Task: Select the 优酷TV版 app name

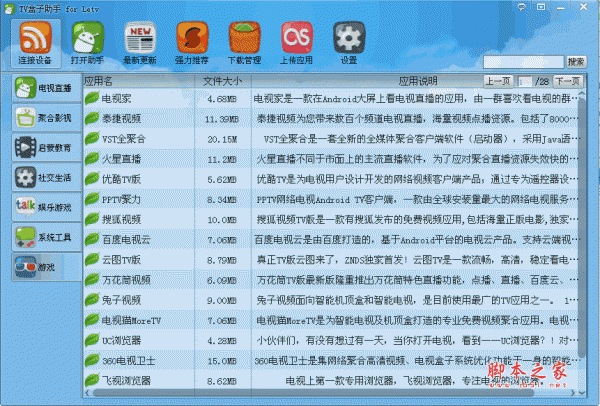Action: [x=121, y=179]
